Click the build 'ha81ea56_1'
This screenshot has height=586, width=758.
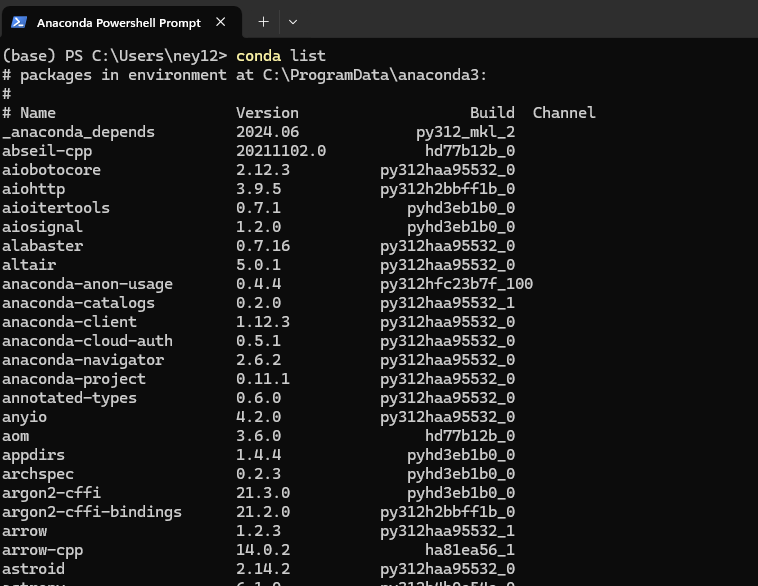470,550
